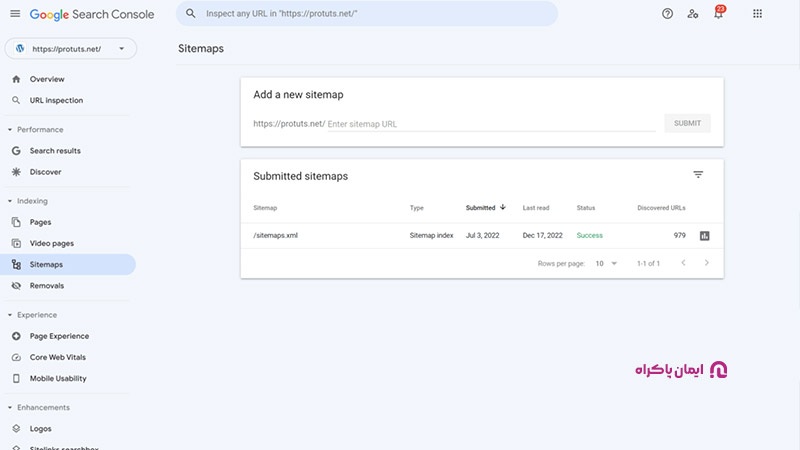The image size is (800, 450).
Task: Open the notifications bell
Action: (718, 14)
